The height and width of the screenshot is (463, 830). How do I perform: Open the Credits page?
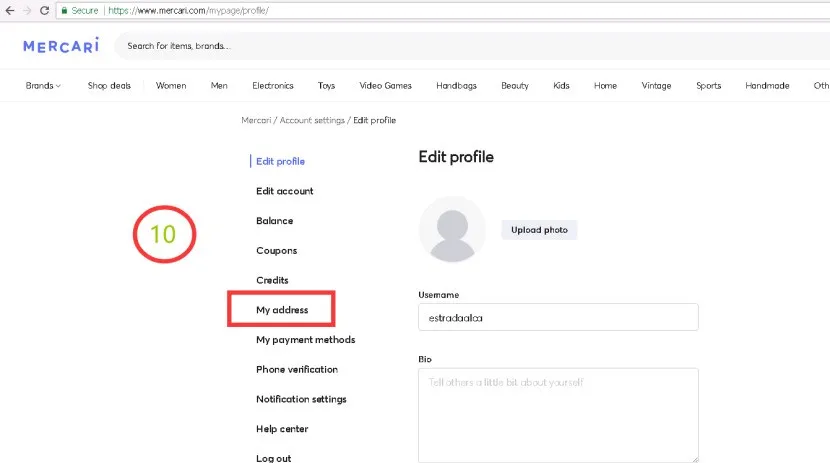point(273,280)
